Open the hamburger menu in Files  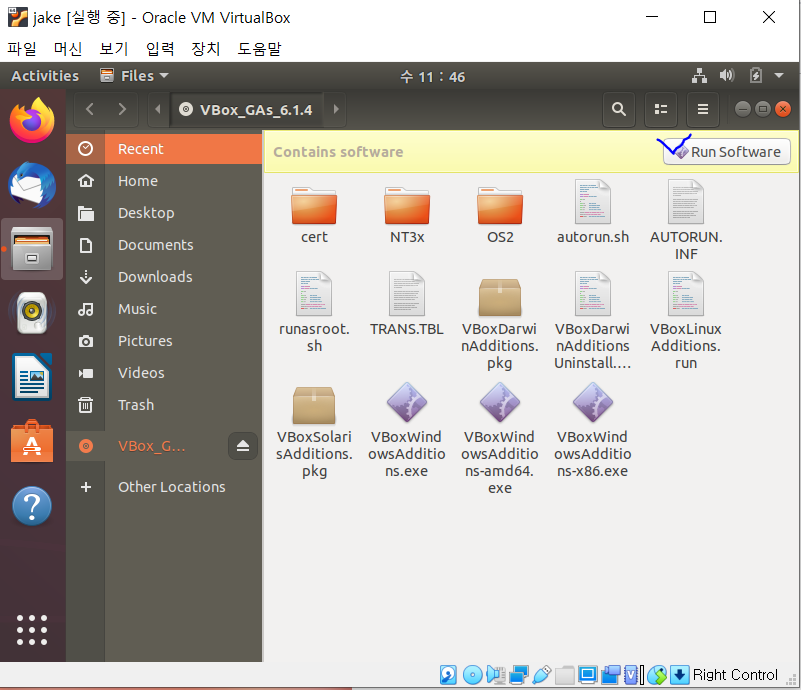point(703,109)
